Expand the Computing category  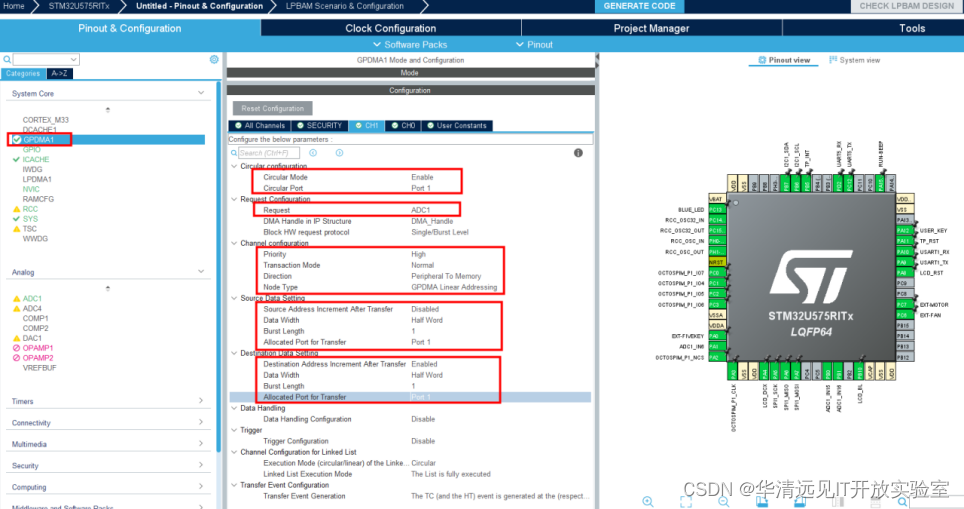201,487
